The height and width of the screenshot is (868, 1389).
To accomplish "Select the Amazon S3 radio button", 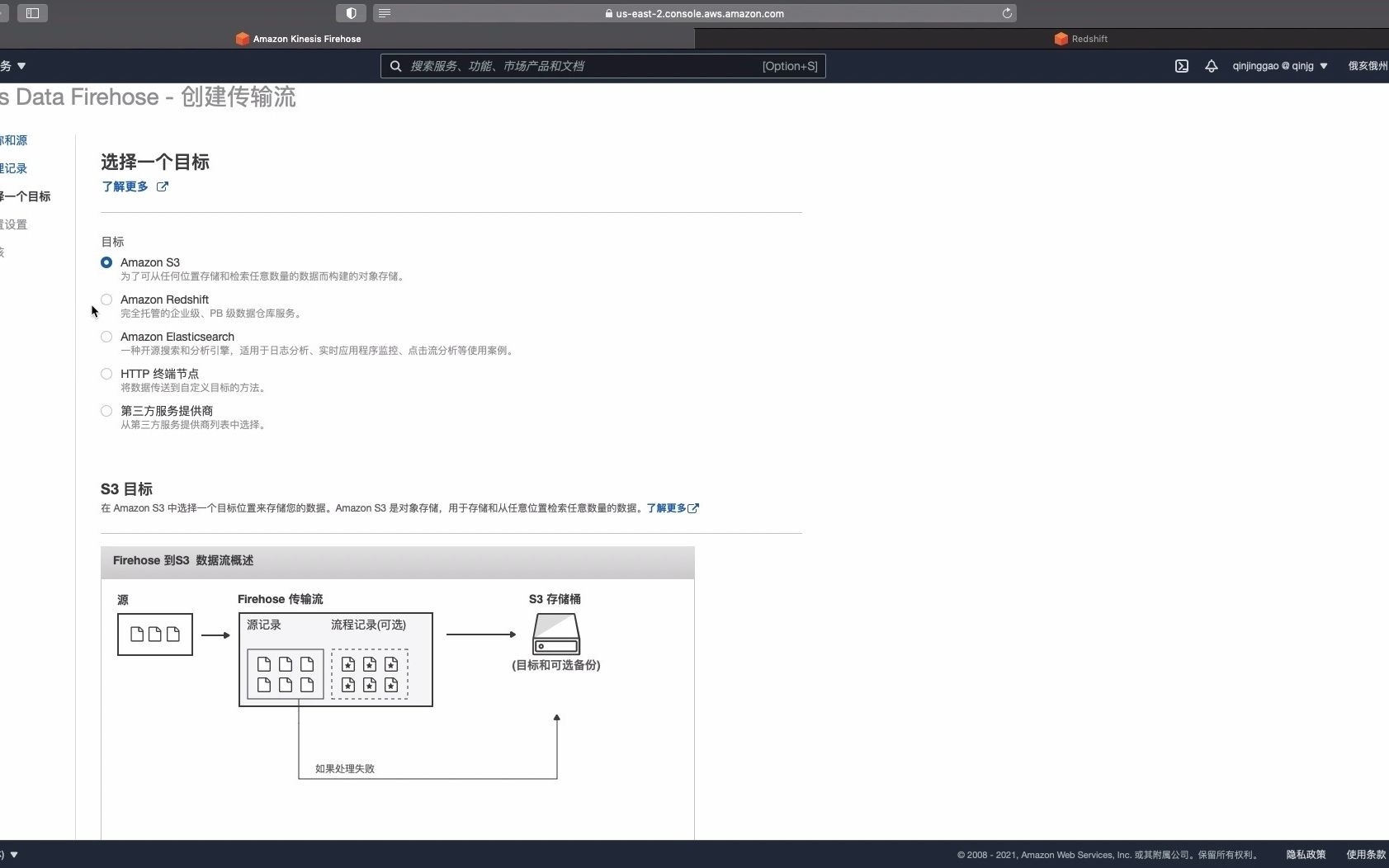I will 106,262.
